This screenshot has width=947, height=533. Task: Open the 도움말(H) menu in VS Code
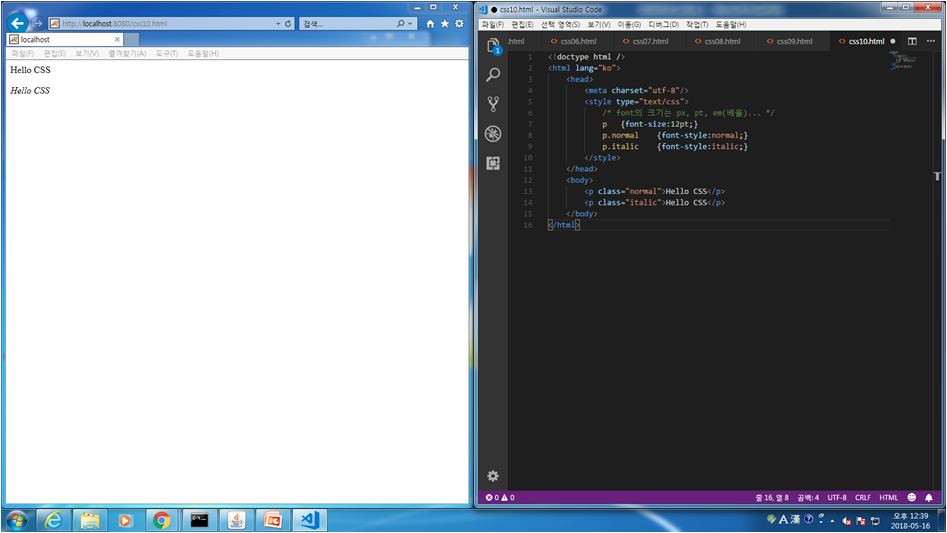pos(731,25)
